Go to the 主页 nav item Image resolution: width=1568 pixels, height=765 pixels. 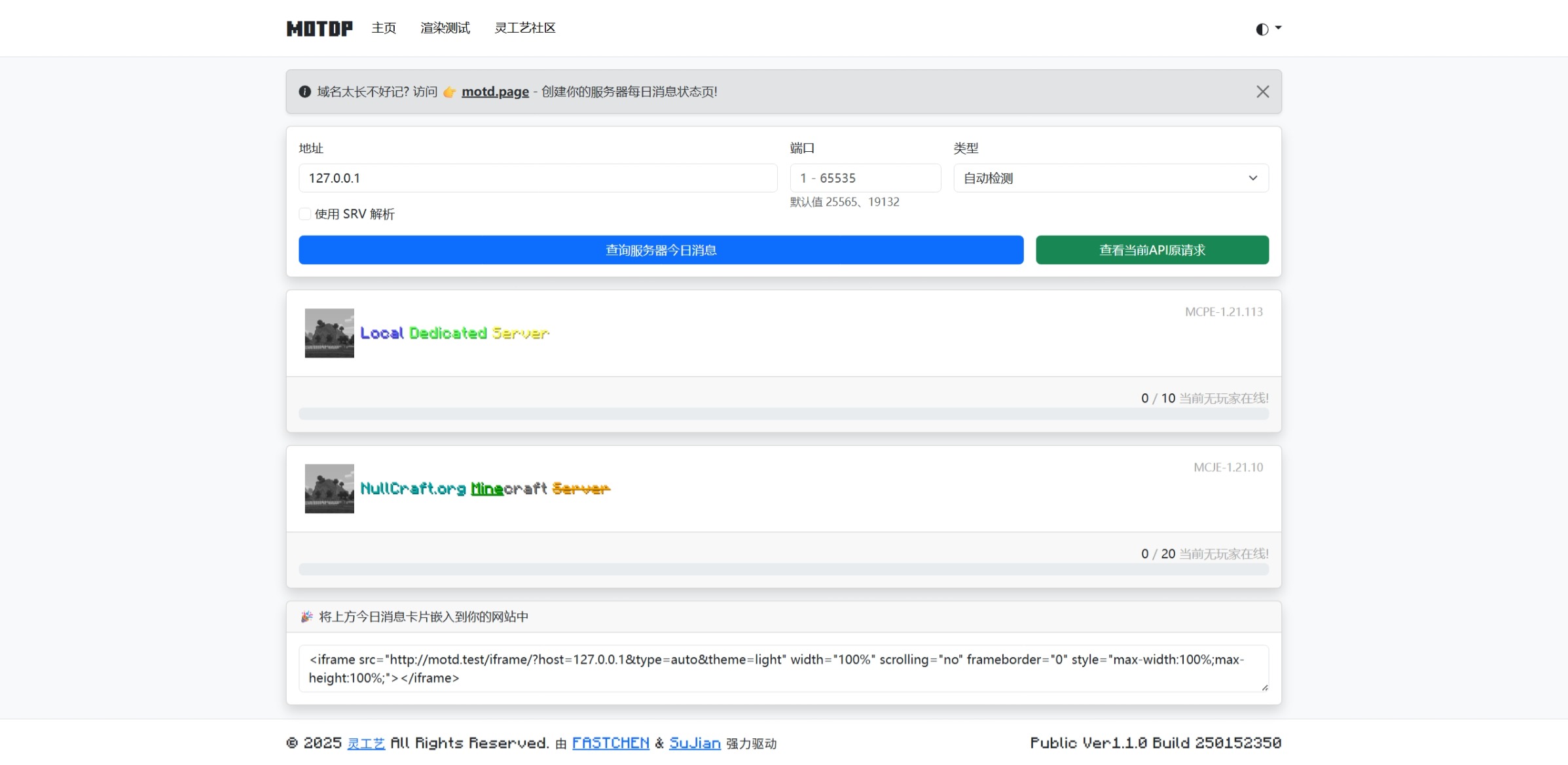pos(384,28)
